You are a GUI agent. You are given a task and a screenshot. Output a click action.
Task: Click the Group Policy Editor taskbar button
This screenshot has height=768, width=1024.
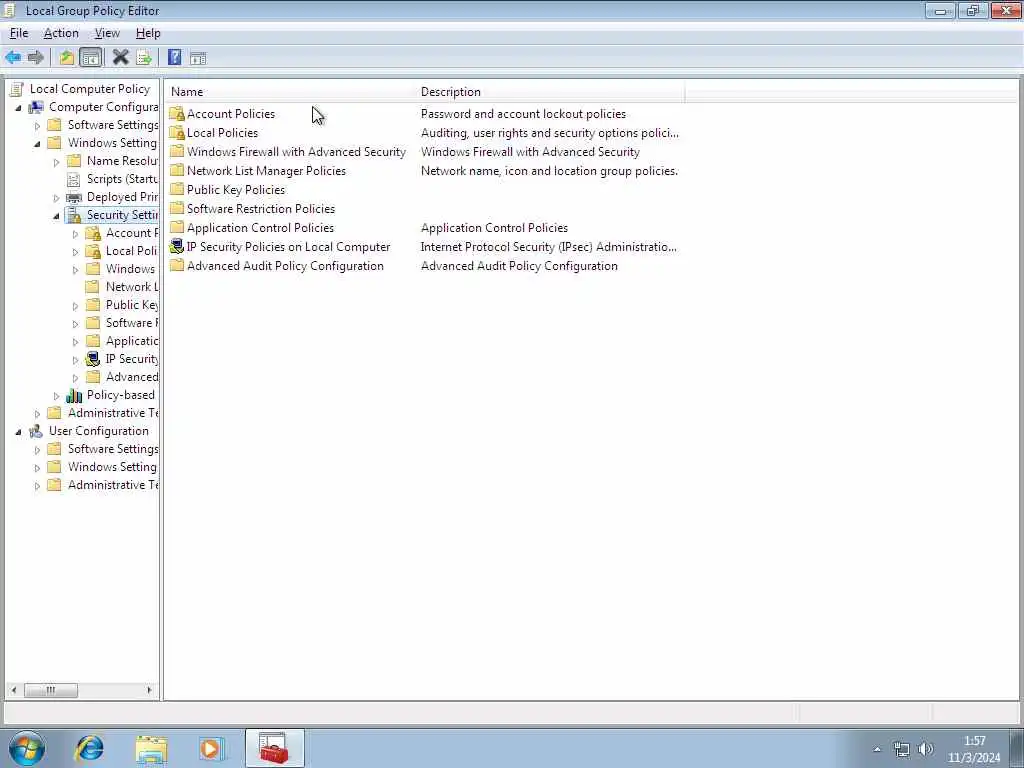pyautogui.click(x=274, y=748)
